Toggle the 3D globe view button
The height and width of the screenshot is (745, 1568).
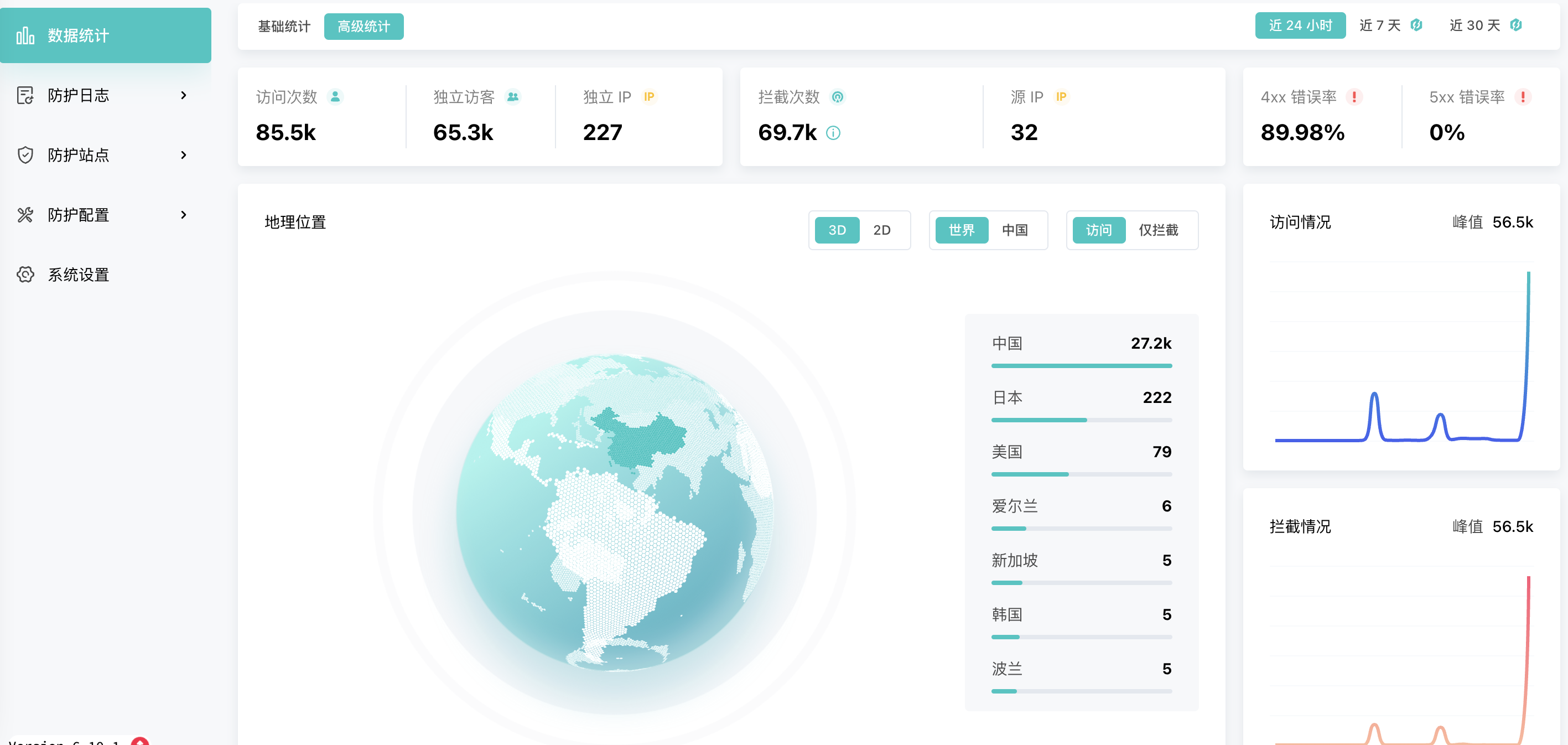pos(838,229)
